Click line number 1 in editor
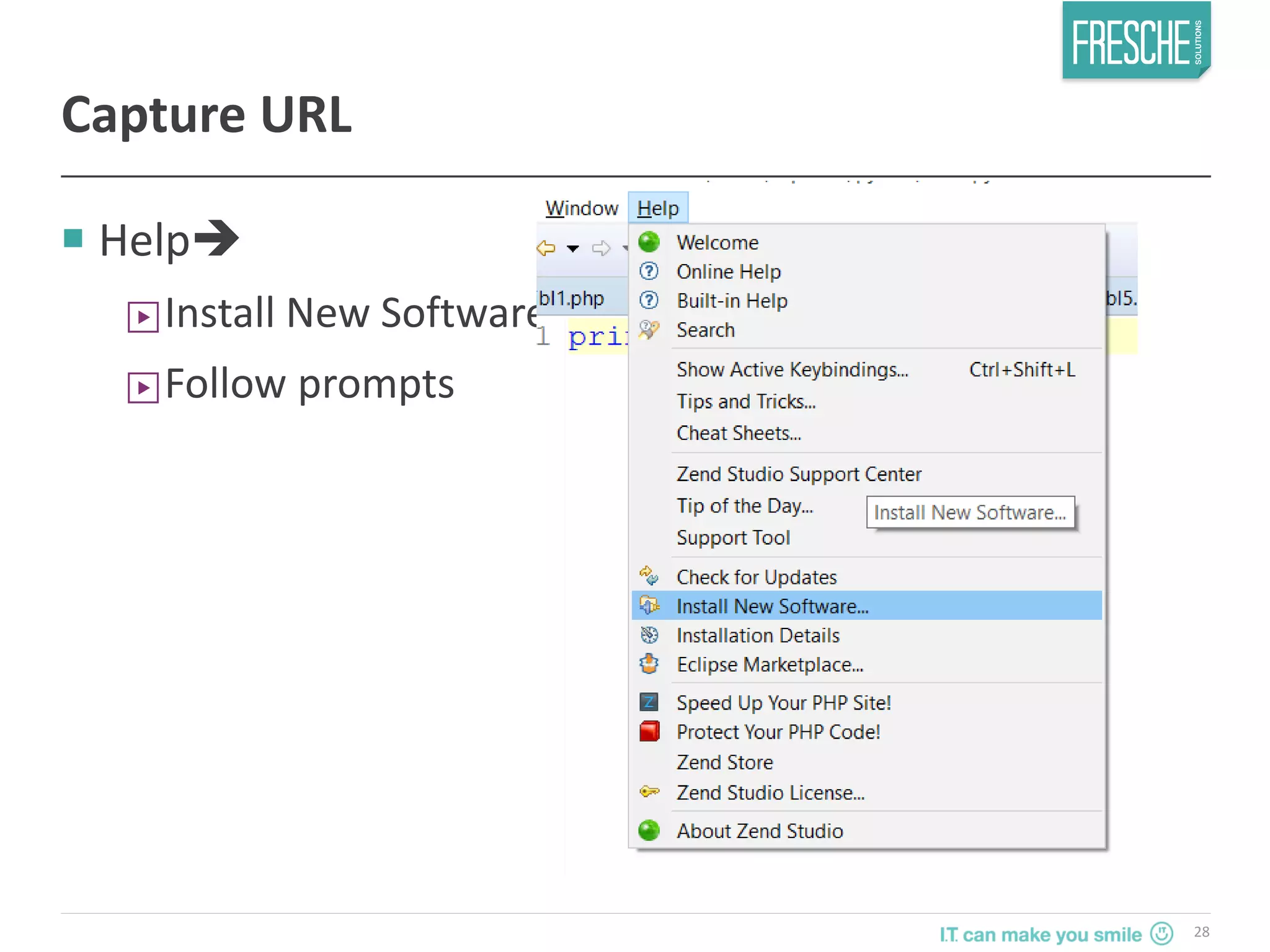The width and height of the screenshot is (1270, 952). [543, 336]
